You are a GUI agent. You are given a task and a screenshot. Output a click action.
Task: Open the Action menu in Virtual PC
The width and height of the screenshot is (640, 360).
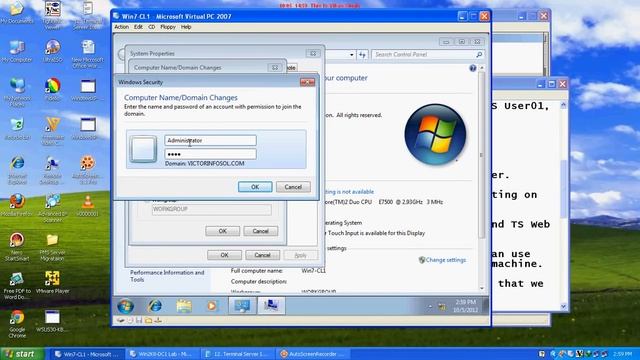coord(121,27)
